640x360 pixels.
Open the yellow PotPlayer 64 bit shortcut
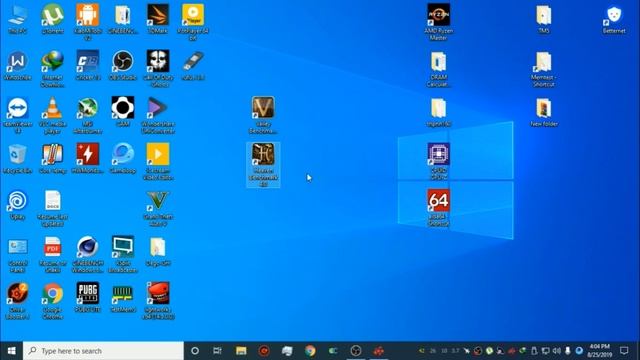[193, 22]
